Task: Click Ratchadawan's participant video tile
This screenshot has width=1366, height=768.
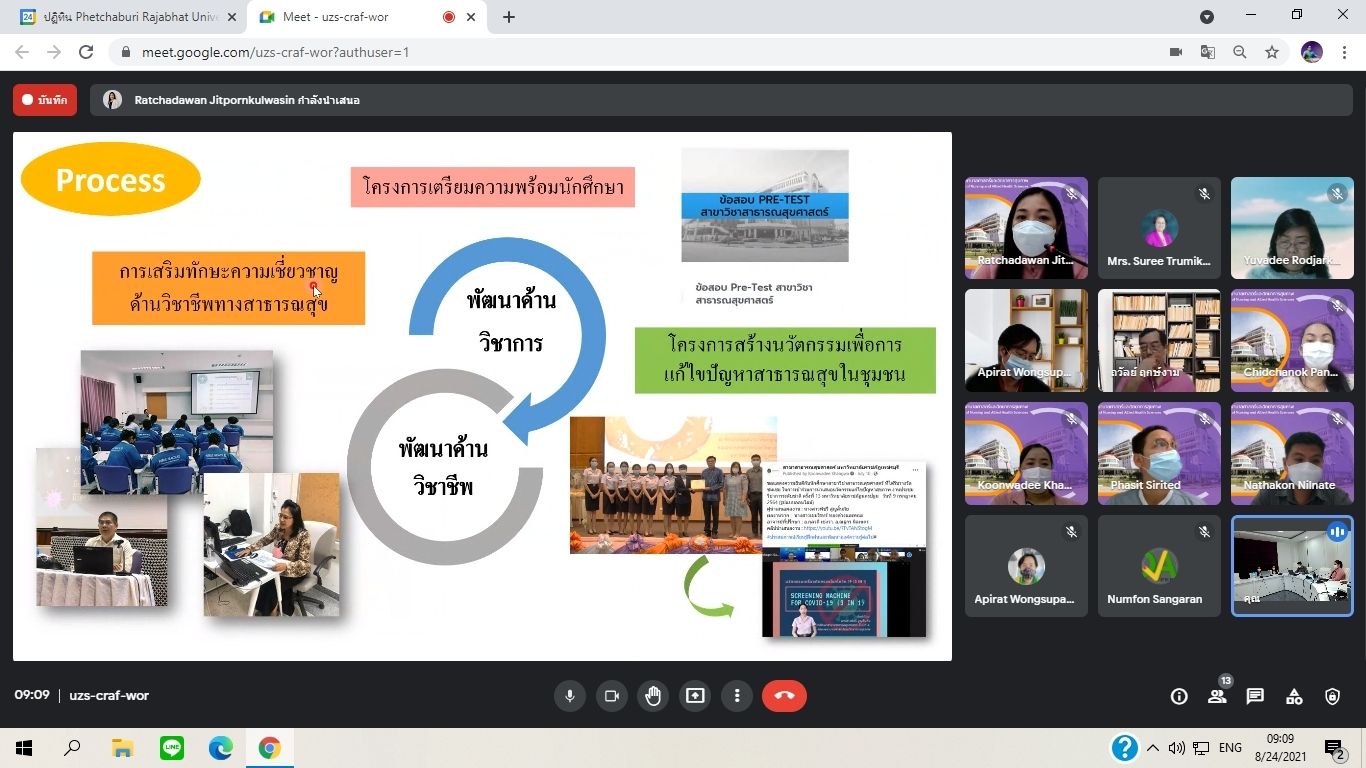Action: pyautogui.click(x=1026, y=228)
